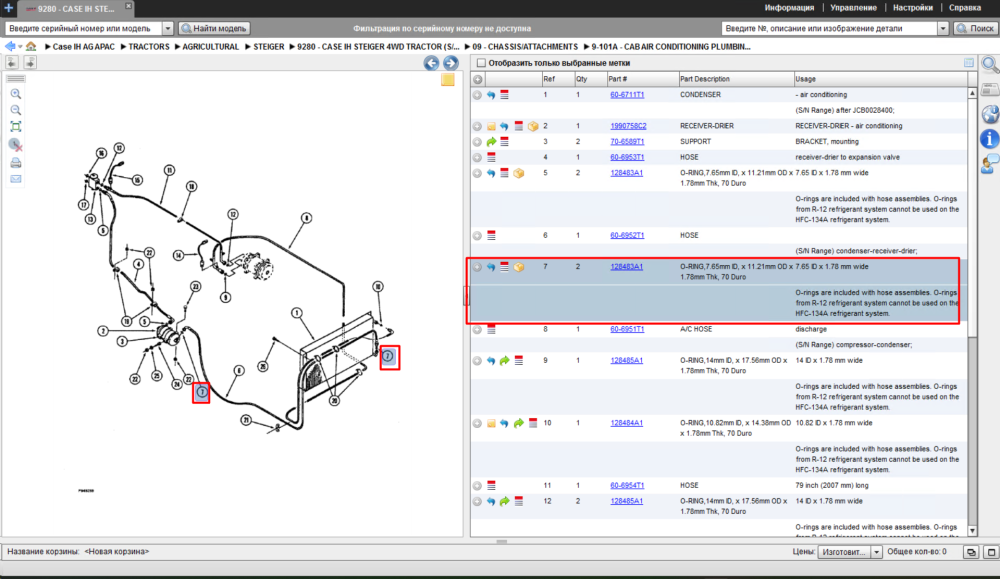Click the blue return arrow in CONDENSER row
The image size is (1000, 579).
point(491,95)
